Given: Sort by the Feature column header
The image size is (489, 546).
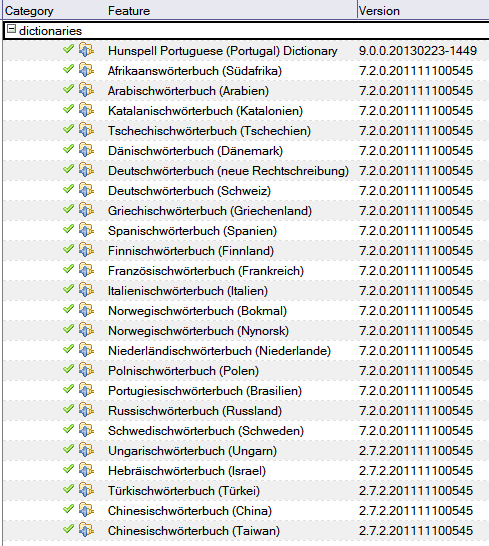Looking at the screenshot, I should 129,11.
